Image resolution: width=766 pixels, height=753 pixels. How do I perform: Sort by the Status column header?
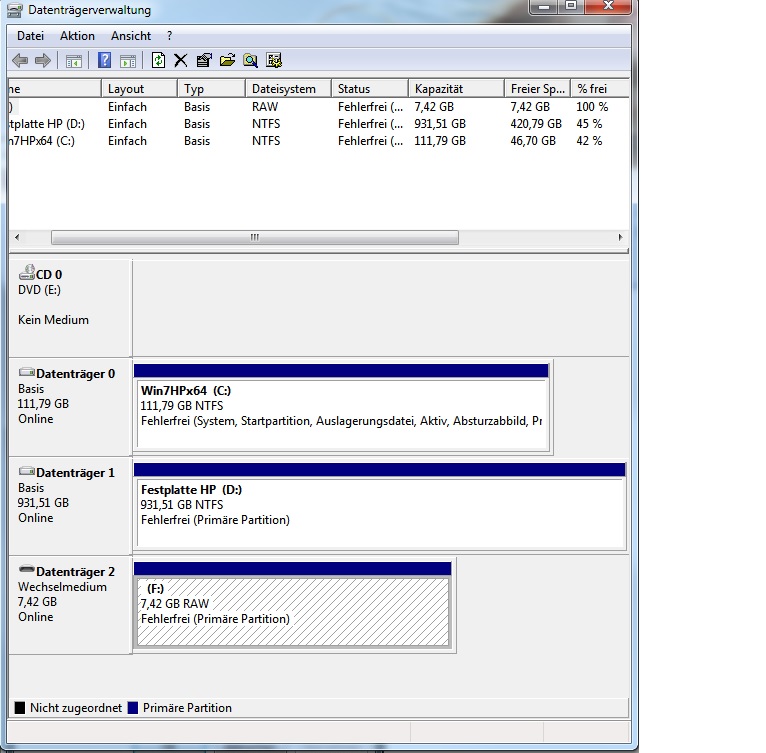click(370, 88)
